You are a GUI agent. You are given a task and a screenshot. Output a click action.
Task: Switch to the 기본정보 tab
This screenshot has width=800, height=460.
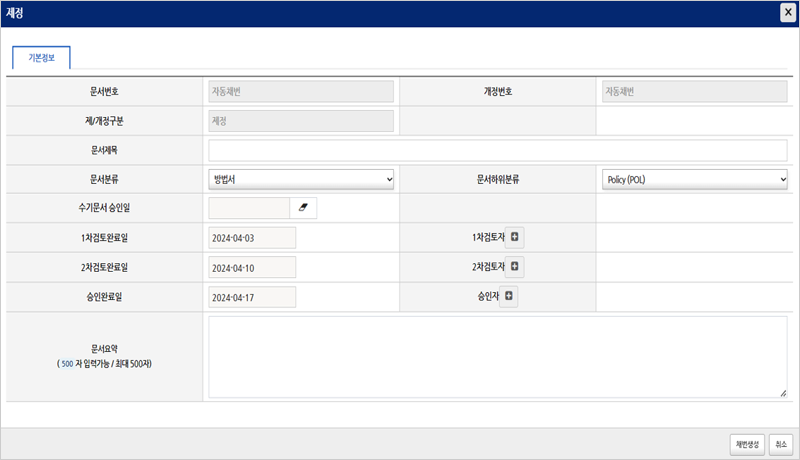(x=41, y=58)
